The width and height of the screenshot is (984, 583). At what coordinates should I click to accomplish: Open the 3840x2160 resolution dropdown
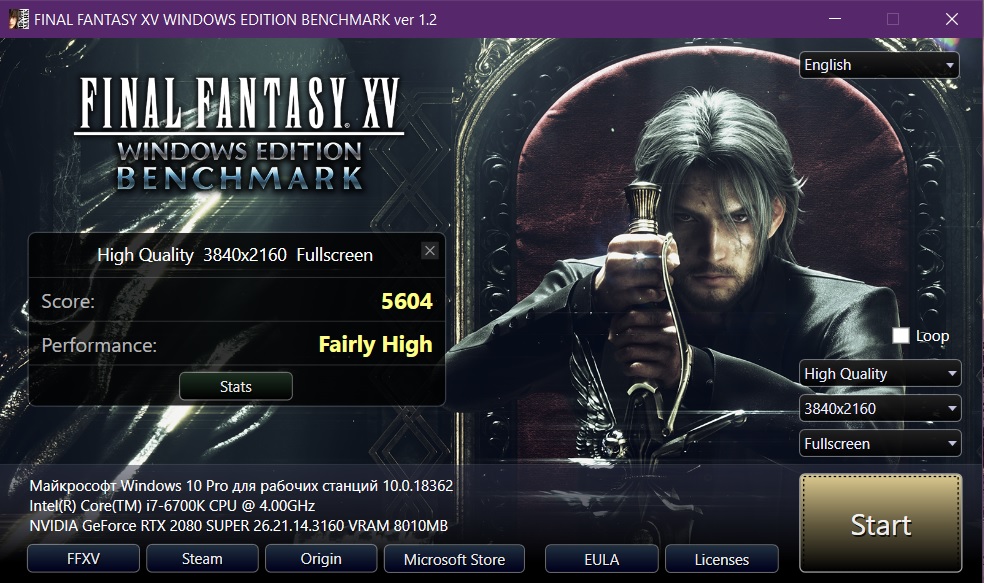[x=880, y=409]
